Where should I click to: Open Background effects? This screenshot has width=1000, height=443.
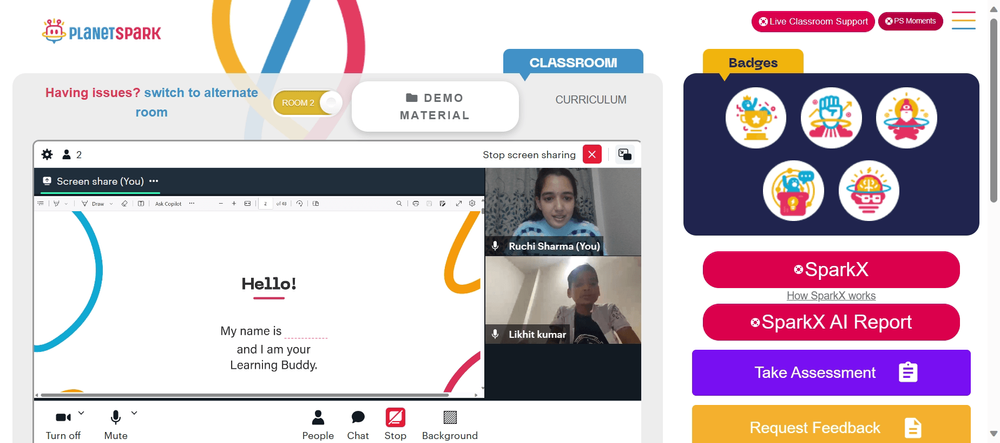click(x=450, y=425)
